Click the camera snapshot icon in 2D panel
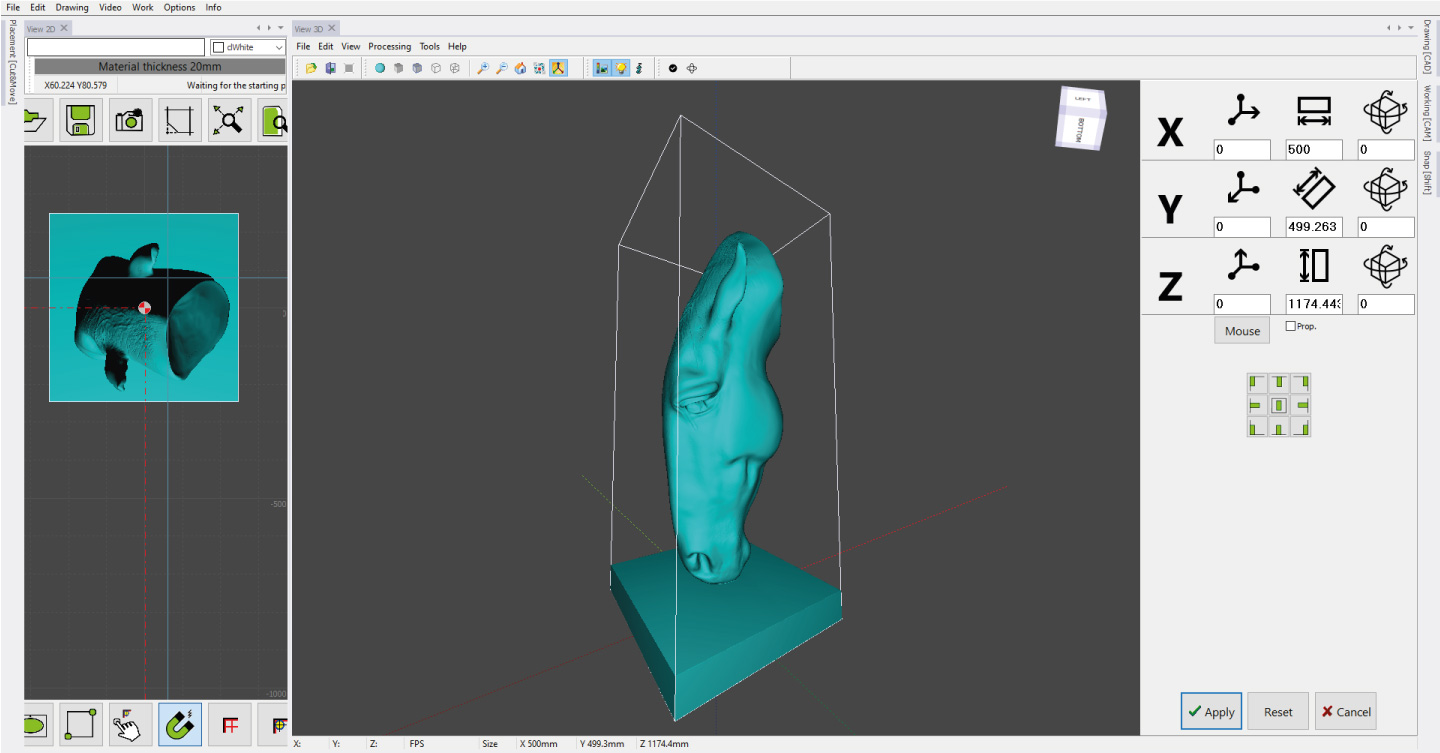 pyautogui.click(x=131, y=121)
